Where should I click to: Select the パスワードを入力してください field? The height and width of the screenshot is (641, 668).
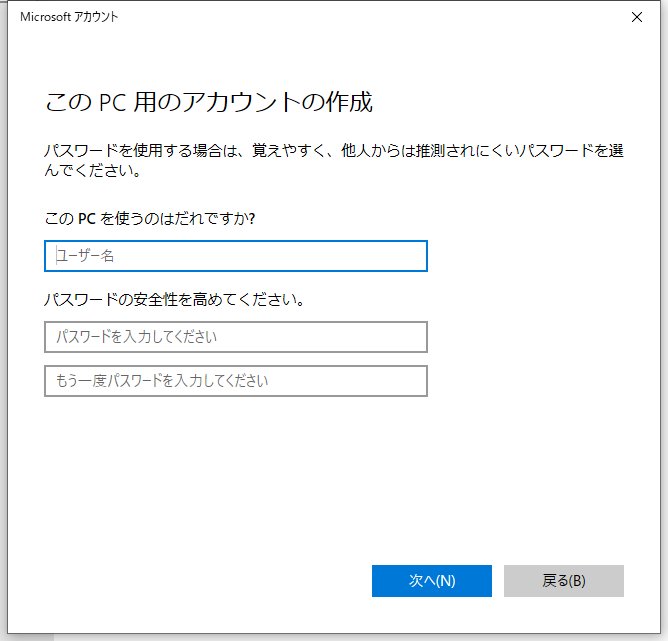[236, 337]
